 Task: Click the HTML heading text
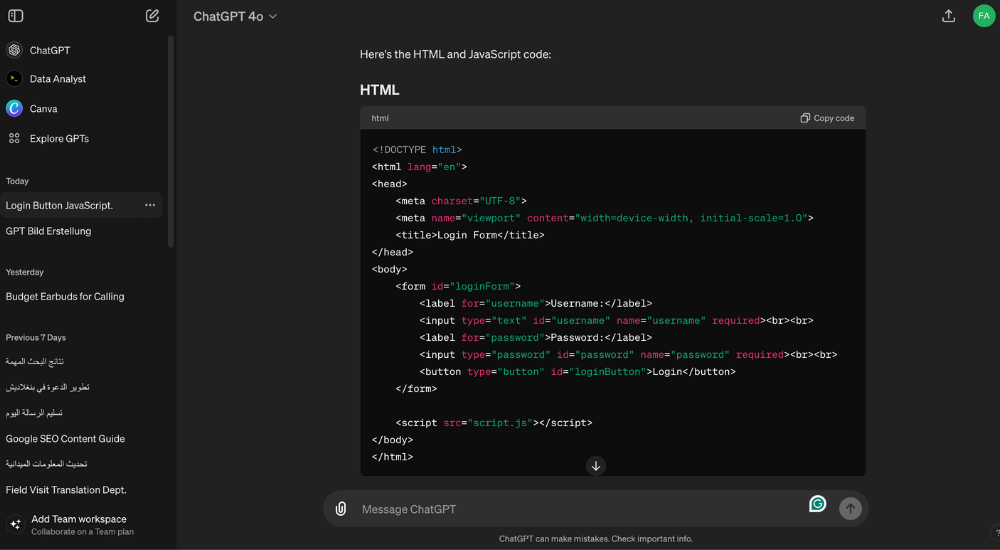point(379,90)
